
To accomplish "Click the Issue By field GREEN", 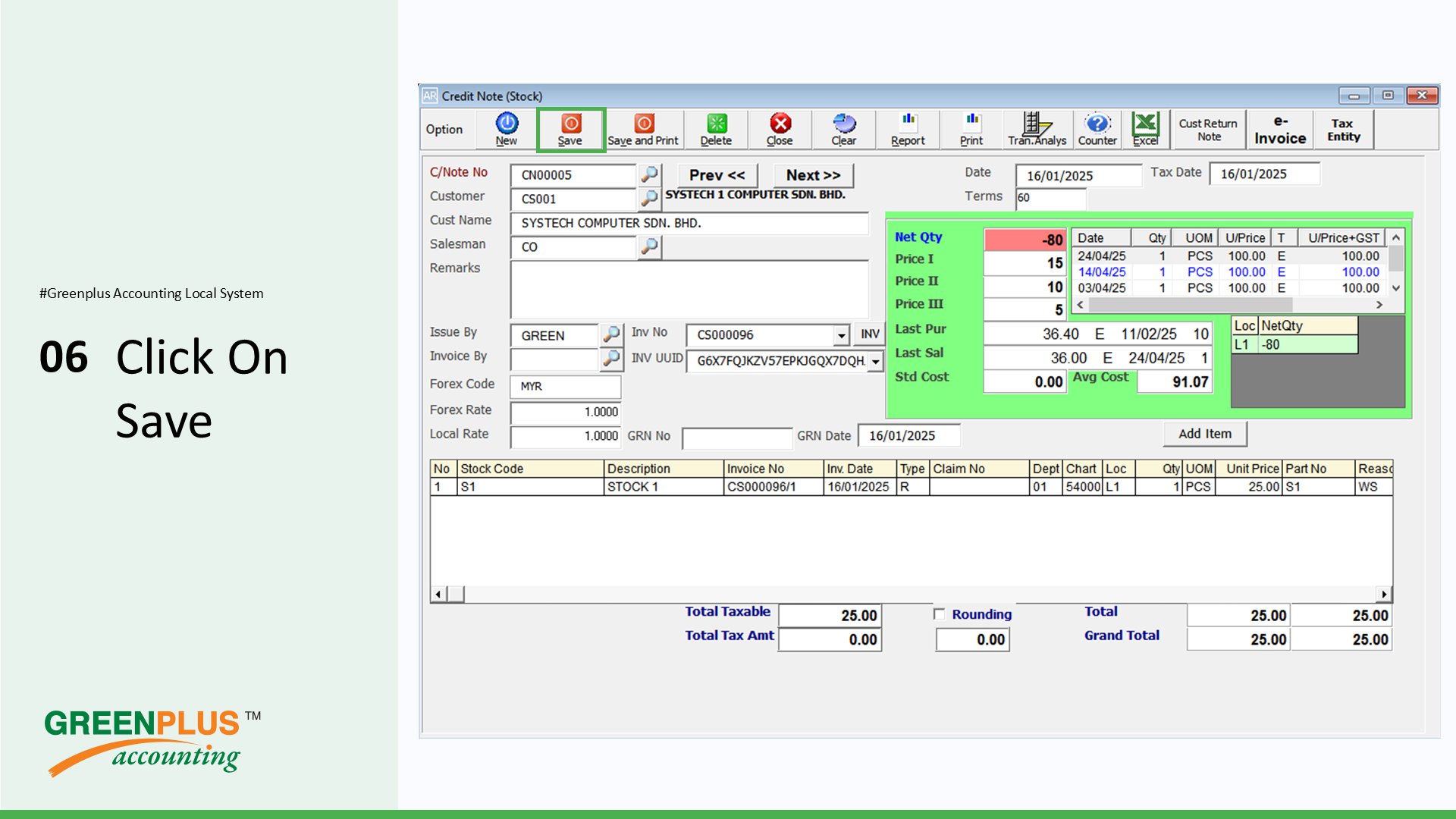I will (x=554, y=335).
